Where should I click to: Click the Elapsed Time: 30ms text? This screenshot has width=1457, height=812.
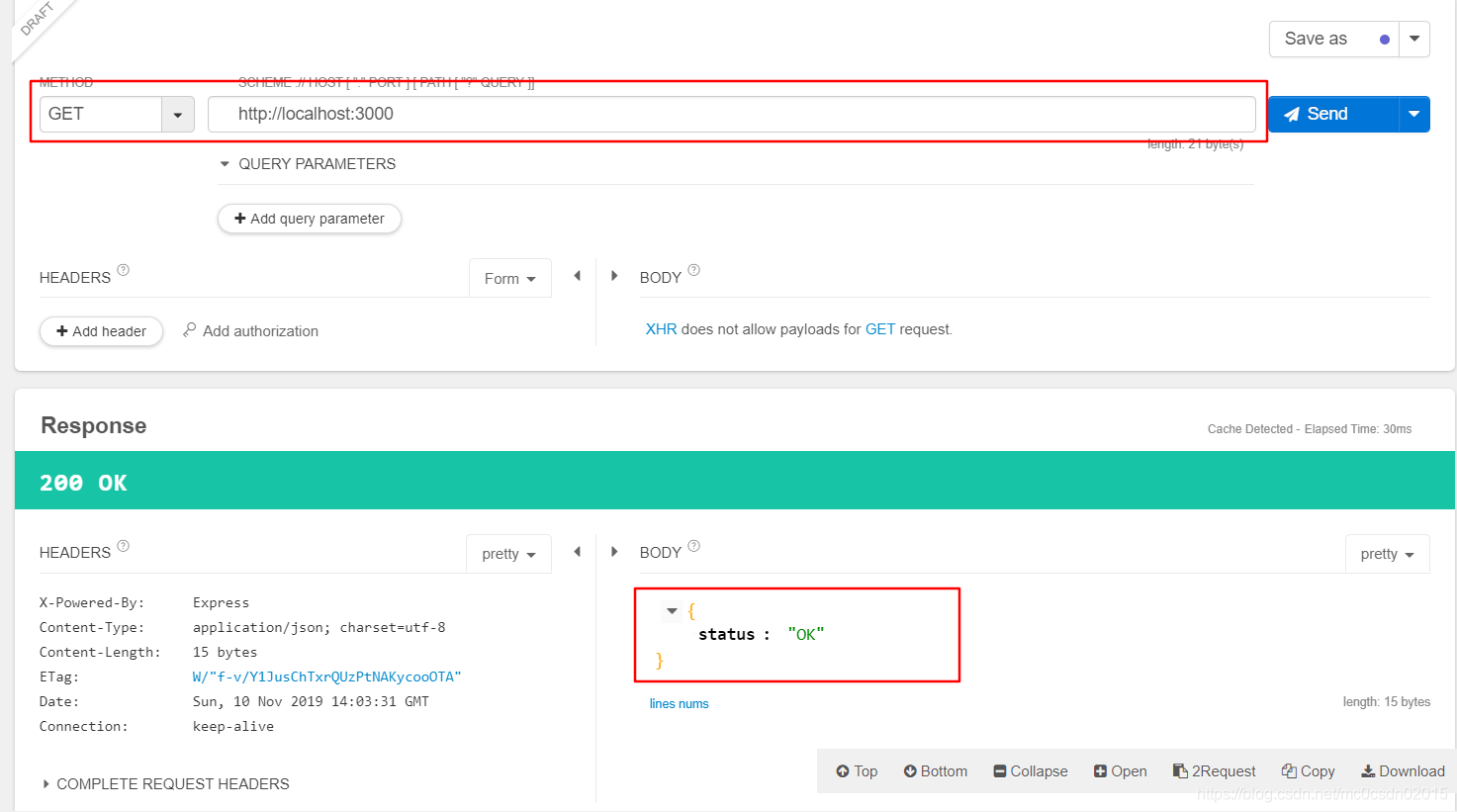click(1357, 429)
